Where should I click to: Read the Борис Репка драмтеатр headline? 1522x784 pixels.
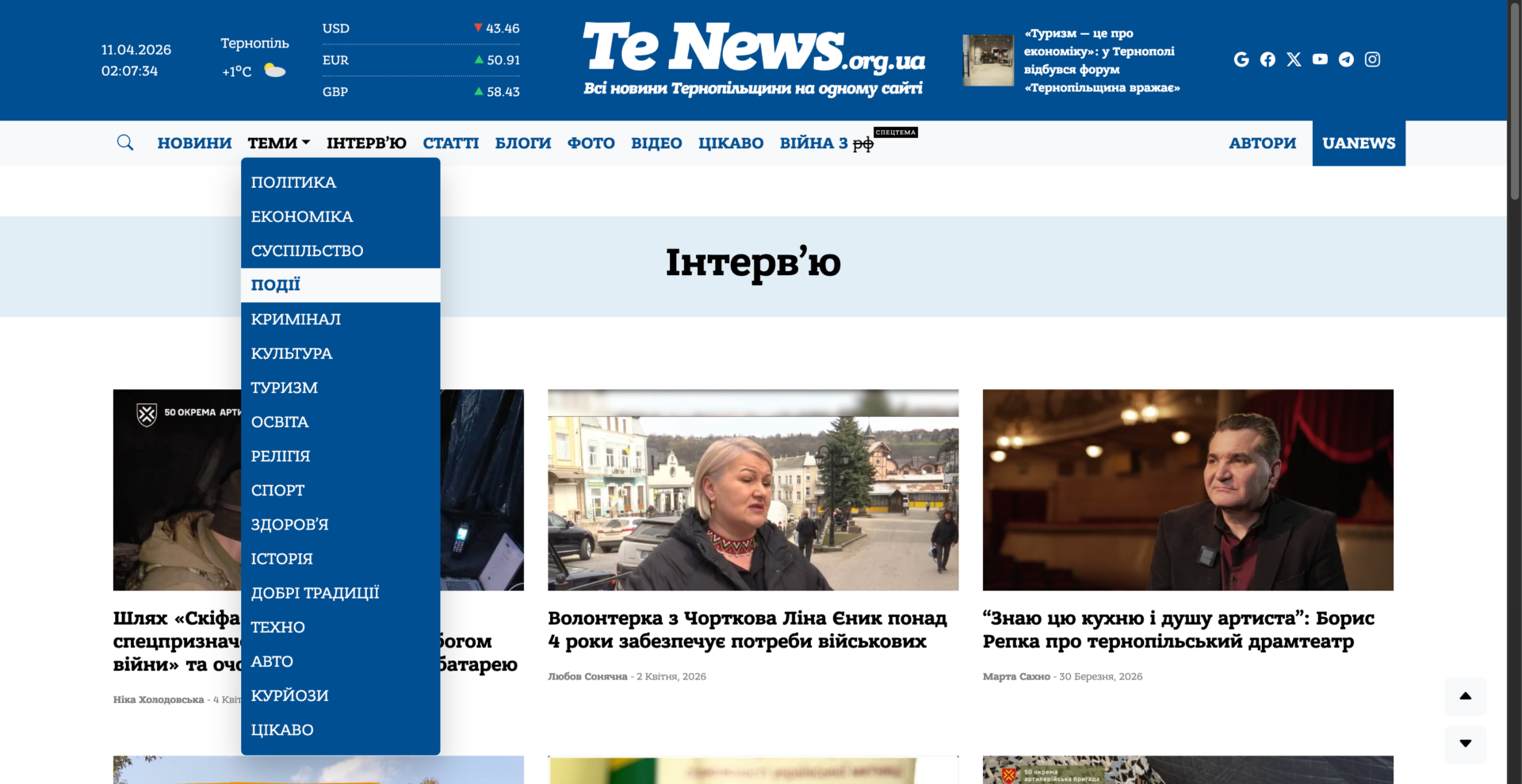(x=1179, y=629)
